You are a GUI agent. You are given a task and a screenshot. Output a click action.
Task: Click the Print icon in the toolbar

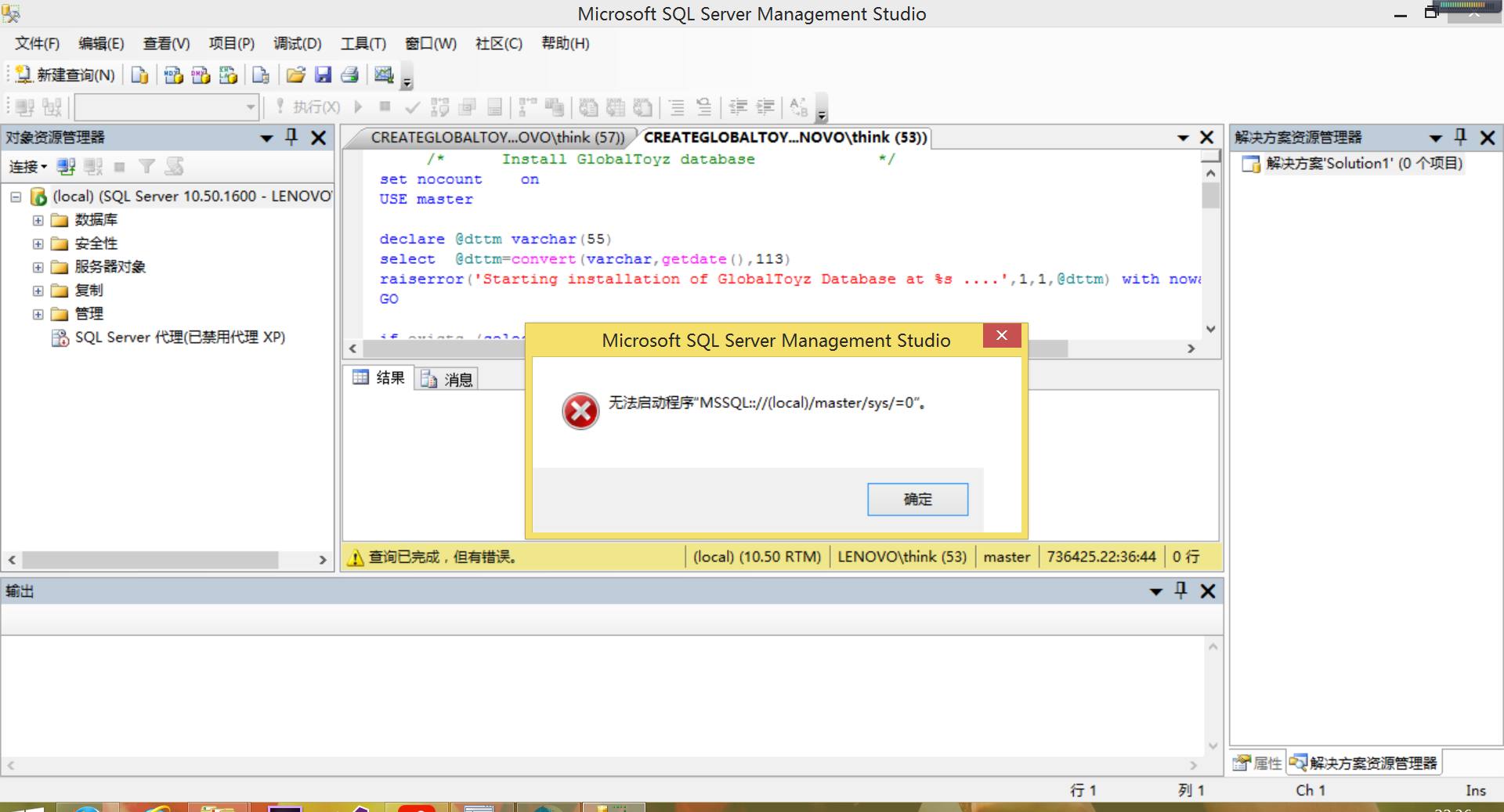coord(349,74)
